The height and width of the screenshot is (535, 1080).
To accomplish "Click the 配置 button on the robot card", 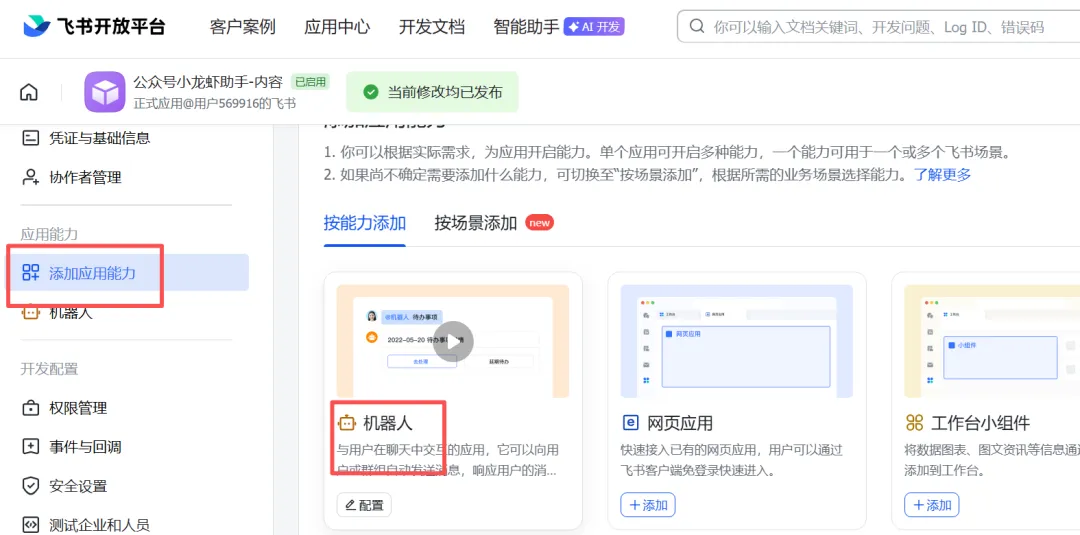I will click(364, 505).
